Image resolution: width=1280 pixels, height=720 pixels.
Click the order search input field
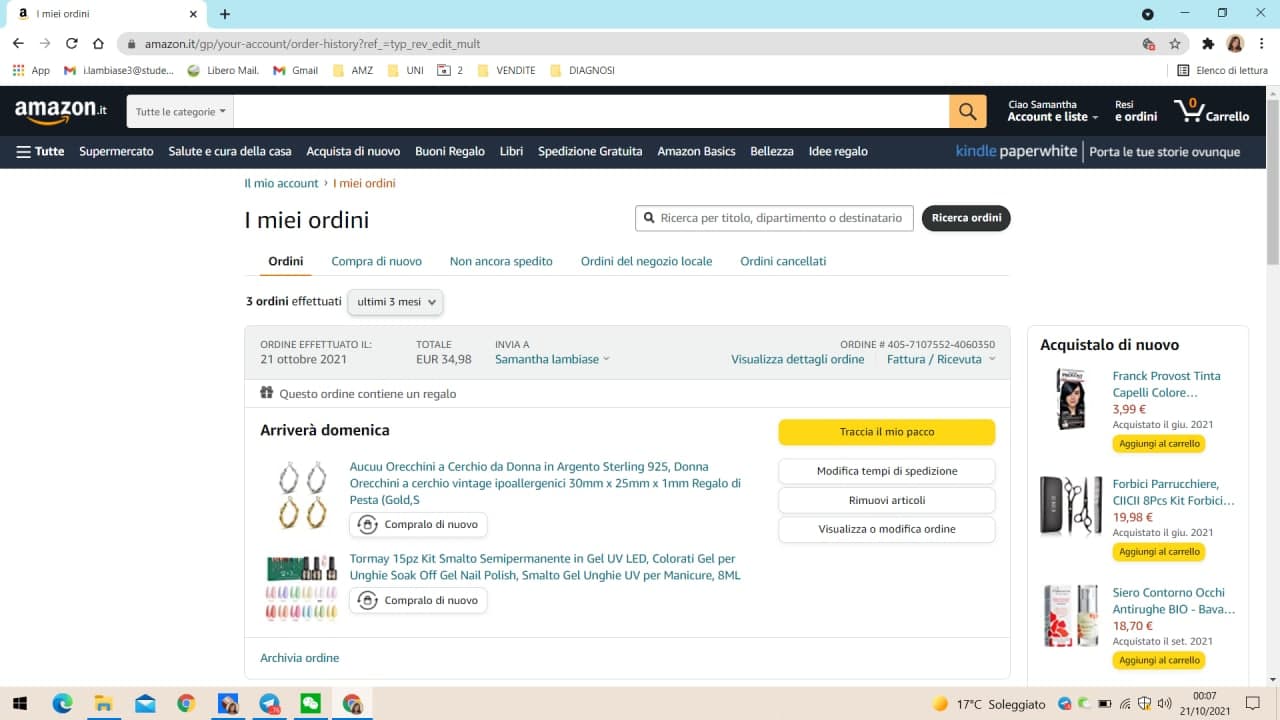coord(780,218)
